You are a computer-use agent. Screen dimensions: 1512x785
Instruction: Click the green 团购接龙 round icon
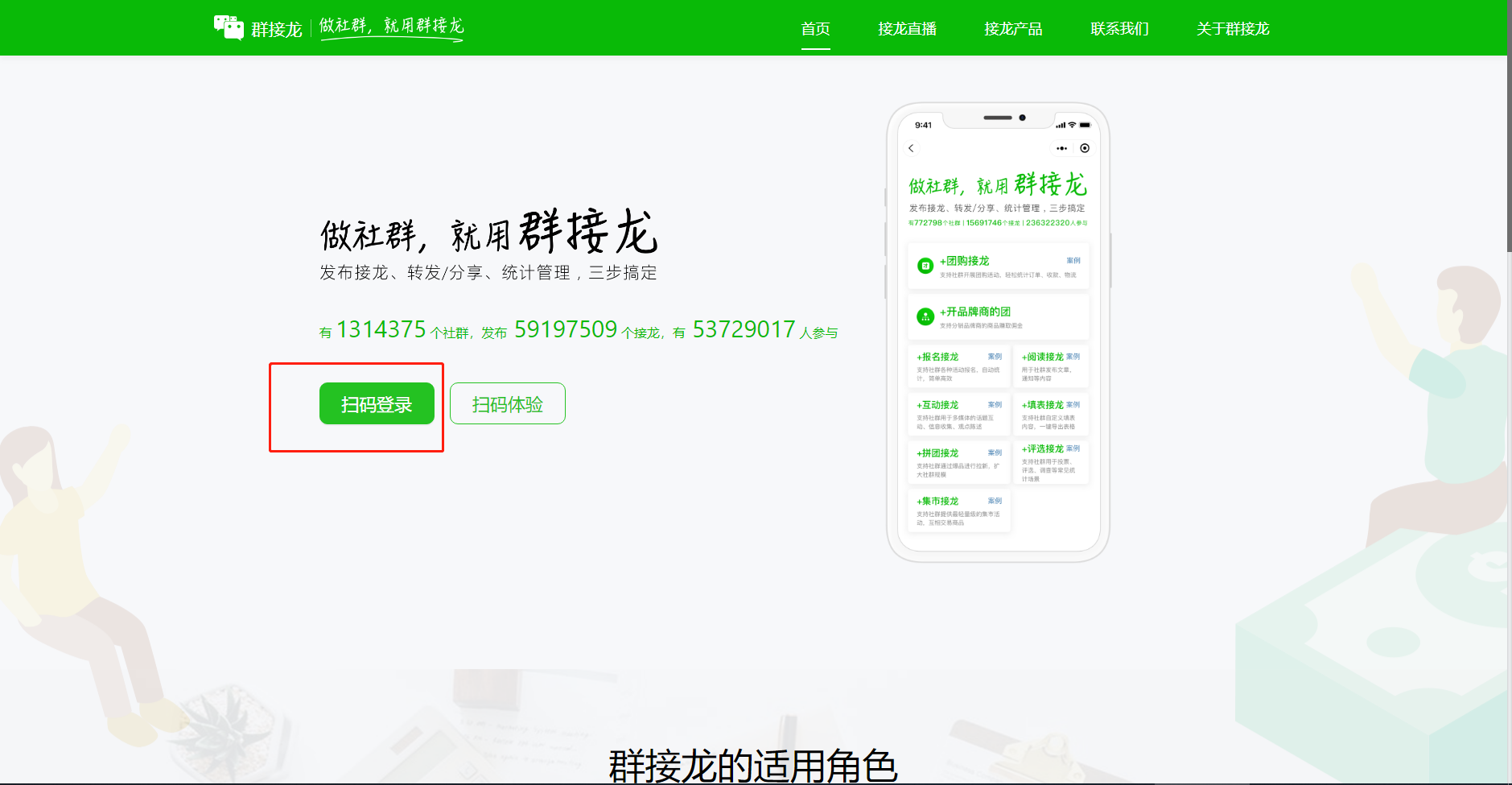925,266
